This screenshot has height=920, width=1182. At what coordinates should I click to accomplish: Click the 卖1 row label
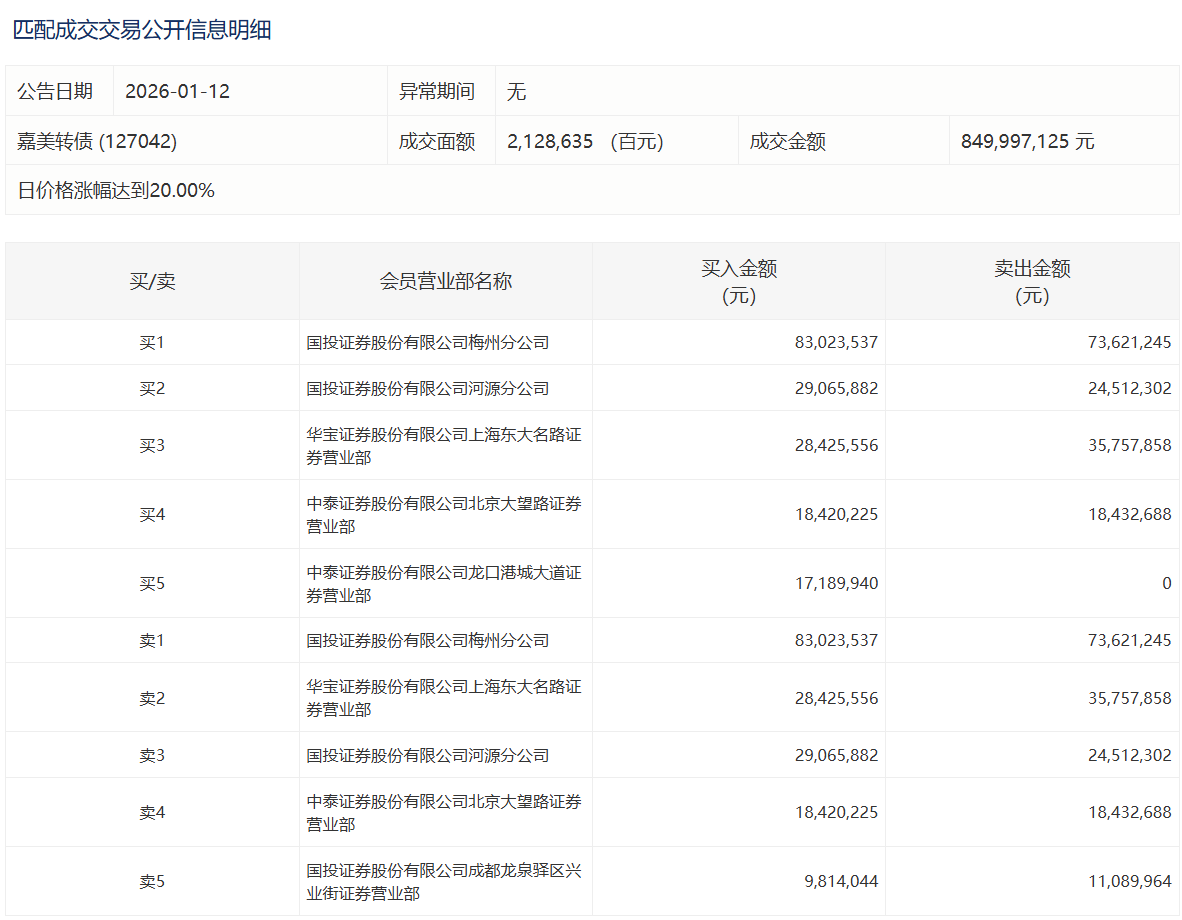click(152, 640)
